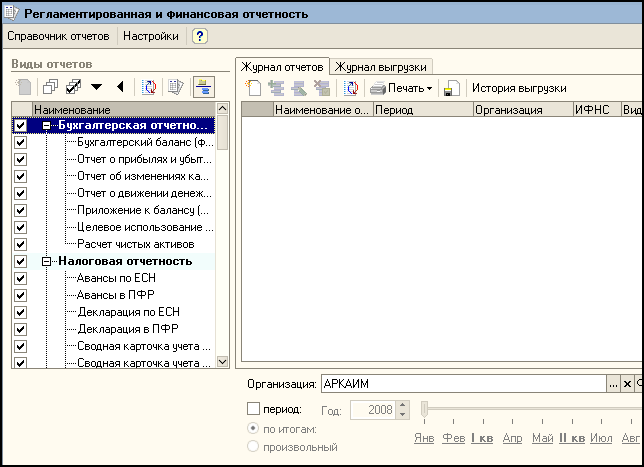Viewport: 644px width, 467px height.
Task: Click the Наименование о... column header in the journal
Action: (323, 110)
